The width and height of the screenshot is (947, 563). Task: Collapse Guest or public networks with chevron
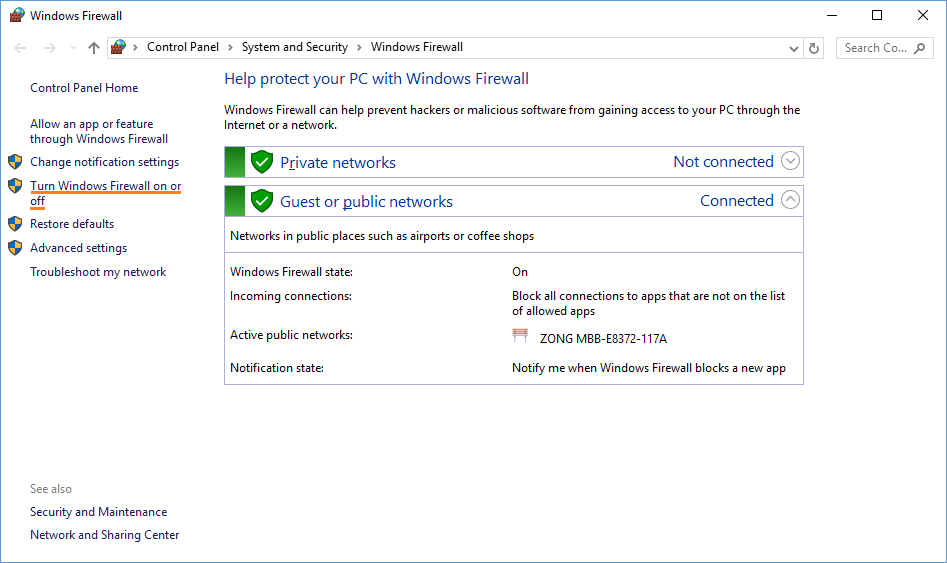[x=790, y=200]
